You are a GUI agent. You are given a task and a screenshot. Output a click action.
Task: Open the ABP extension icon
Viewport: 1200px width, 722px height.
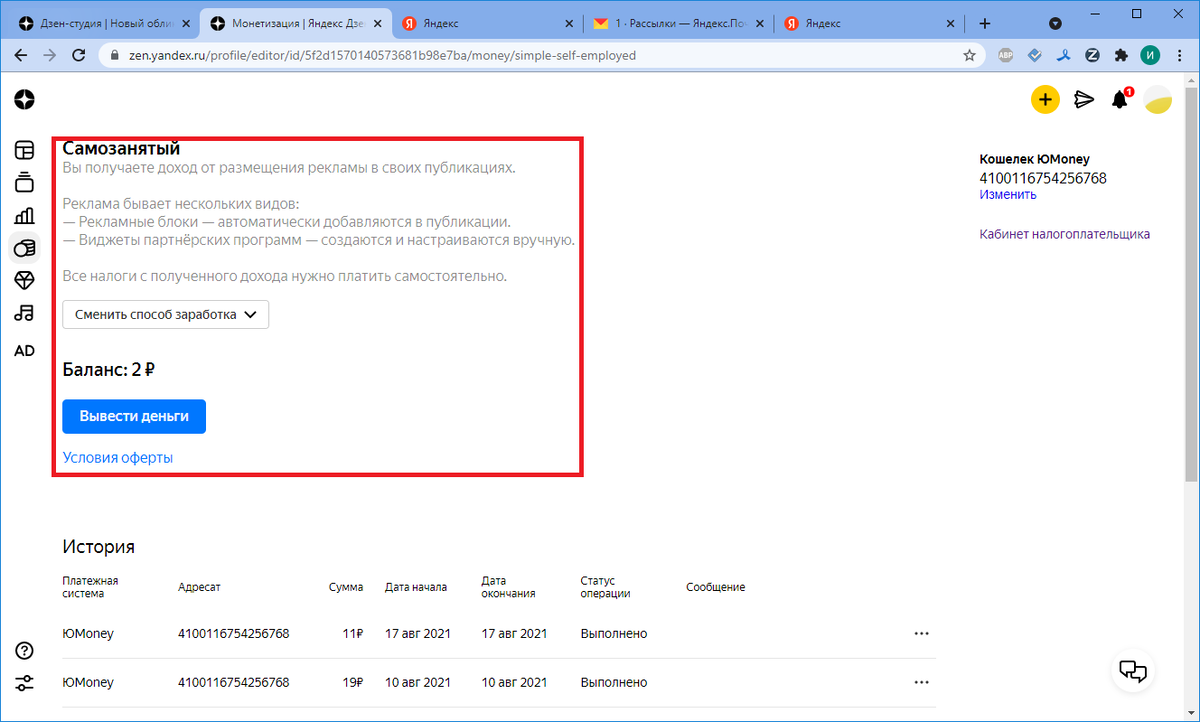[x=1007, y=56]
